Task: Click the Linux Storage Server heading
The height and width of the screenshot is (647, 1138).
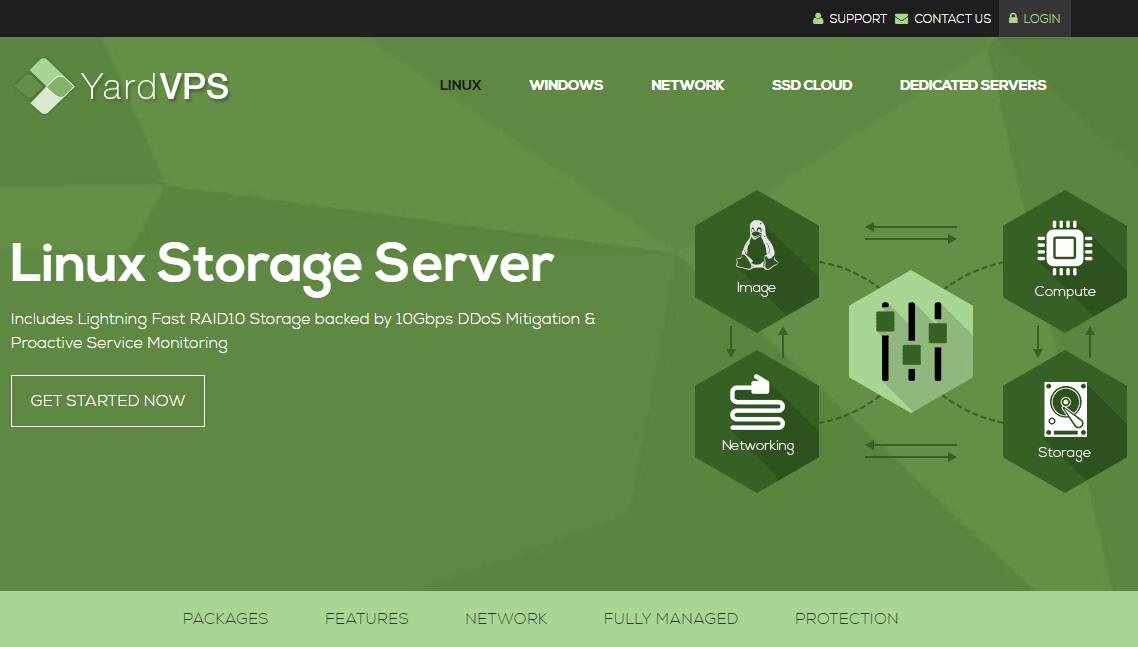Action: (x=282, y=263)
